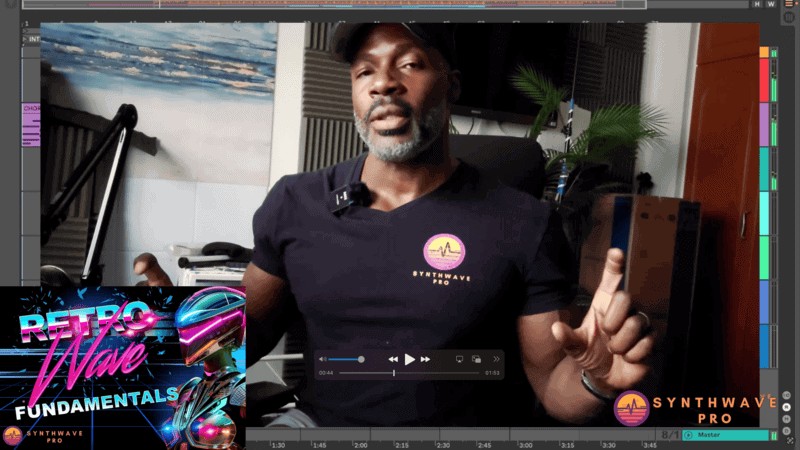Click the speaker volume icon in the player
Image resolution: width=800 pixels, height=450 pixels.
tap(322, 360)
